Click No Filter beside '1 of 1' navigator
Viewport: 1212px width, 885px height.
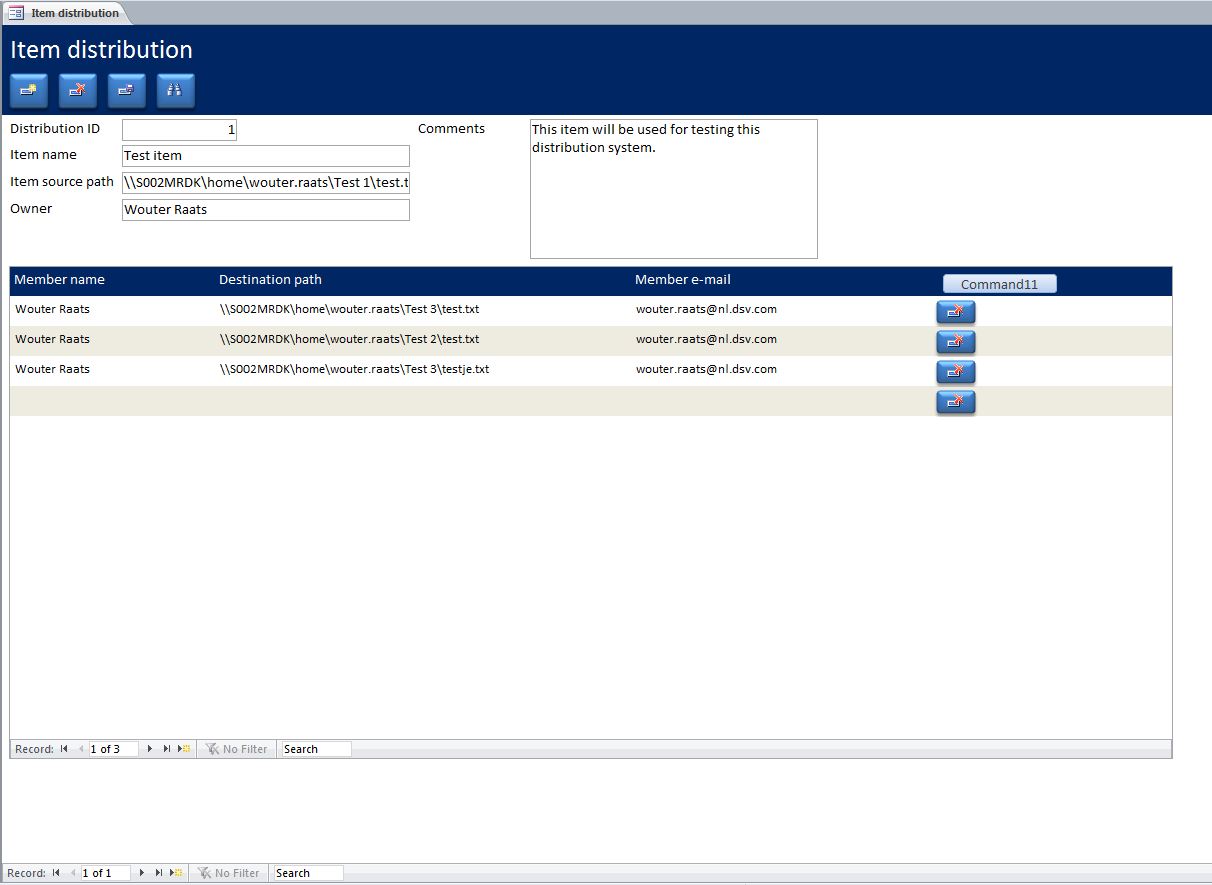[229, 873]
